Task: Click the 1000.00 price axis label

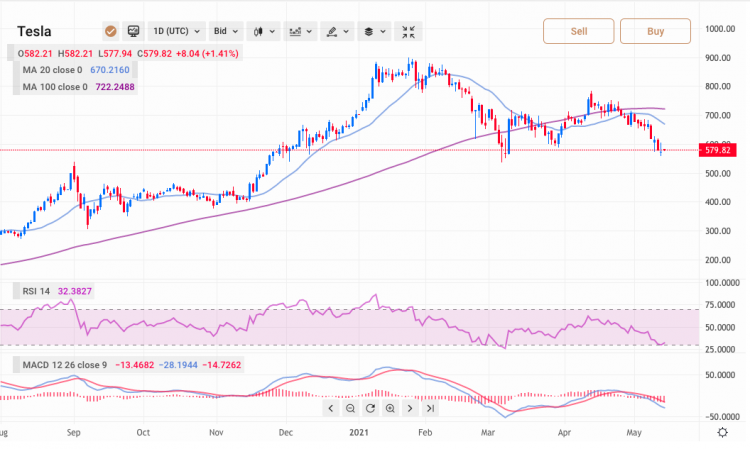Action: click(x=720, y=29)
